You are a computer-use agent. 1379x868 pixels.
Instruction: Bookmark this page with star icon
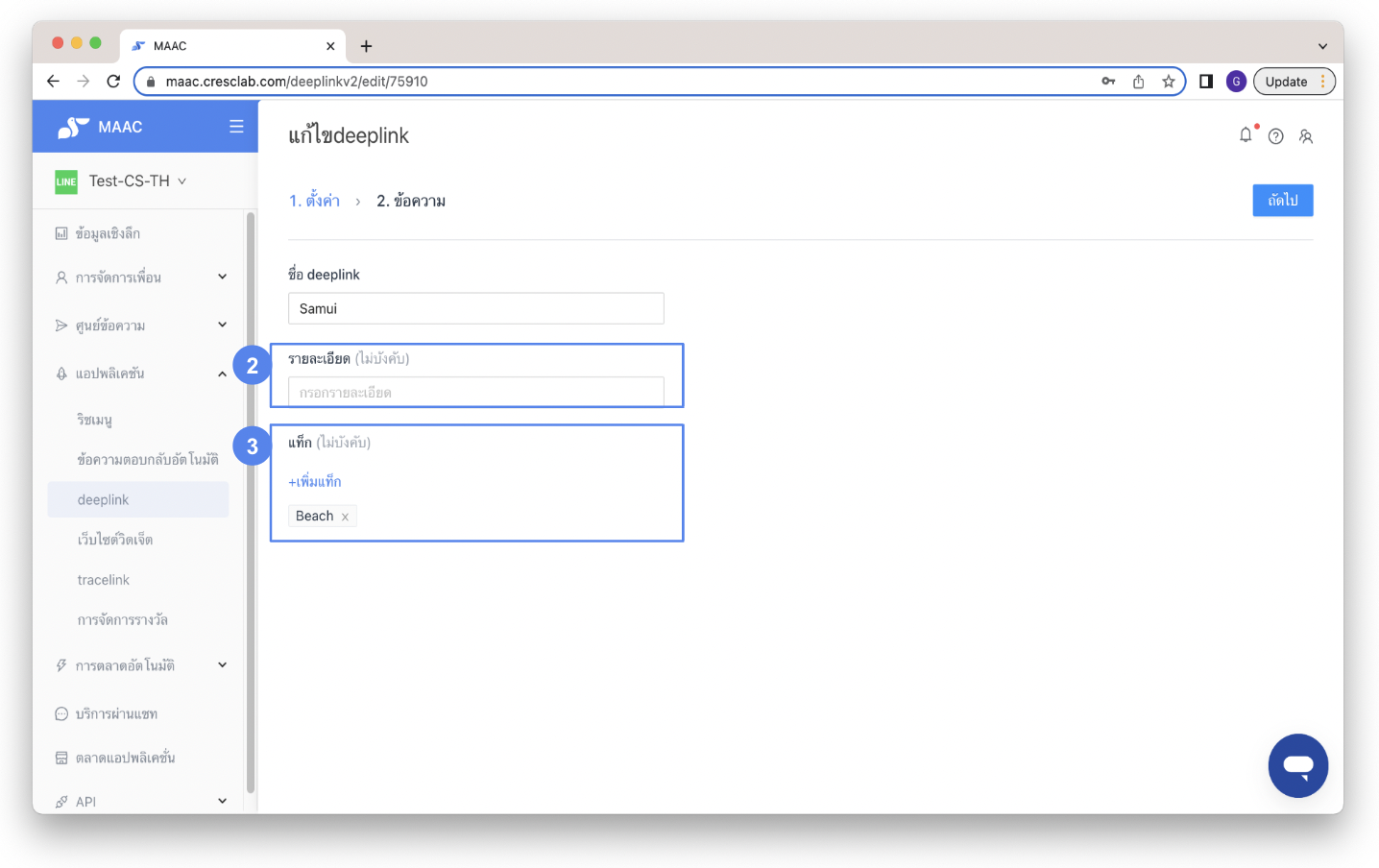coord(1168,82)
